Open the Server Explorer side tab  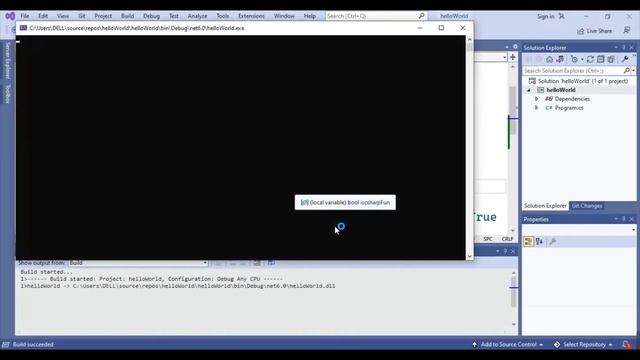point(7,60)
